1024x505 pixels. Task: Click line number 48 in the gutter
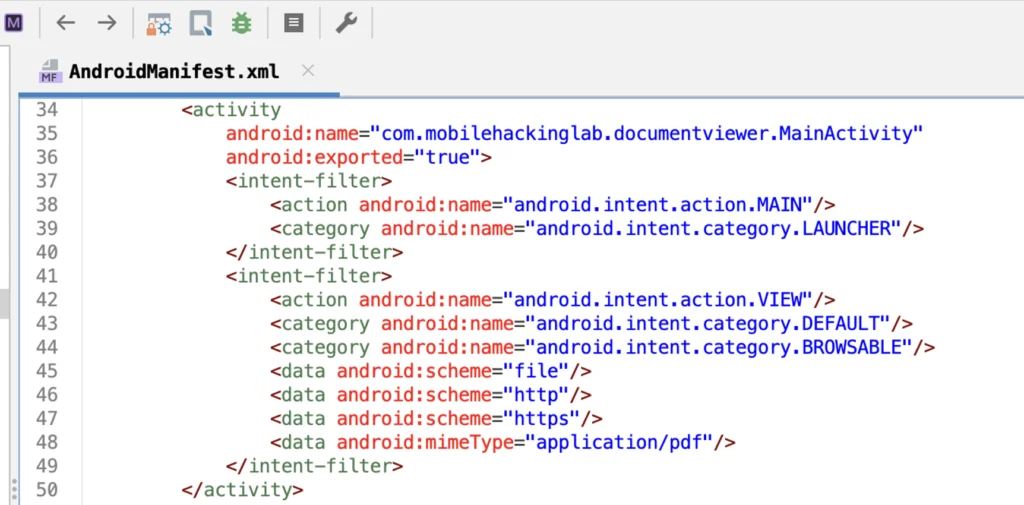(x=46, y=442)
